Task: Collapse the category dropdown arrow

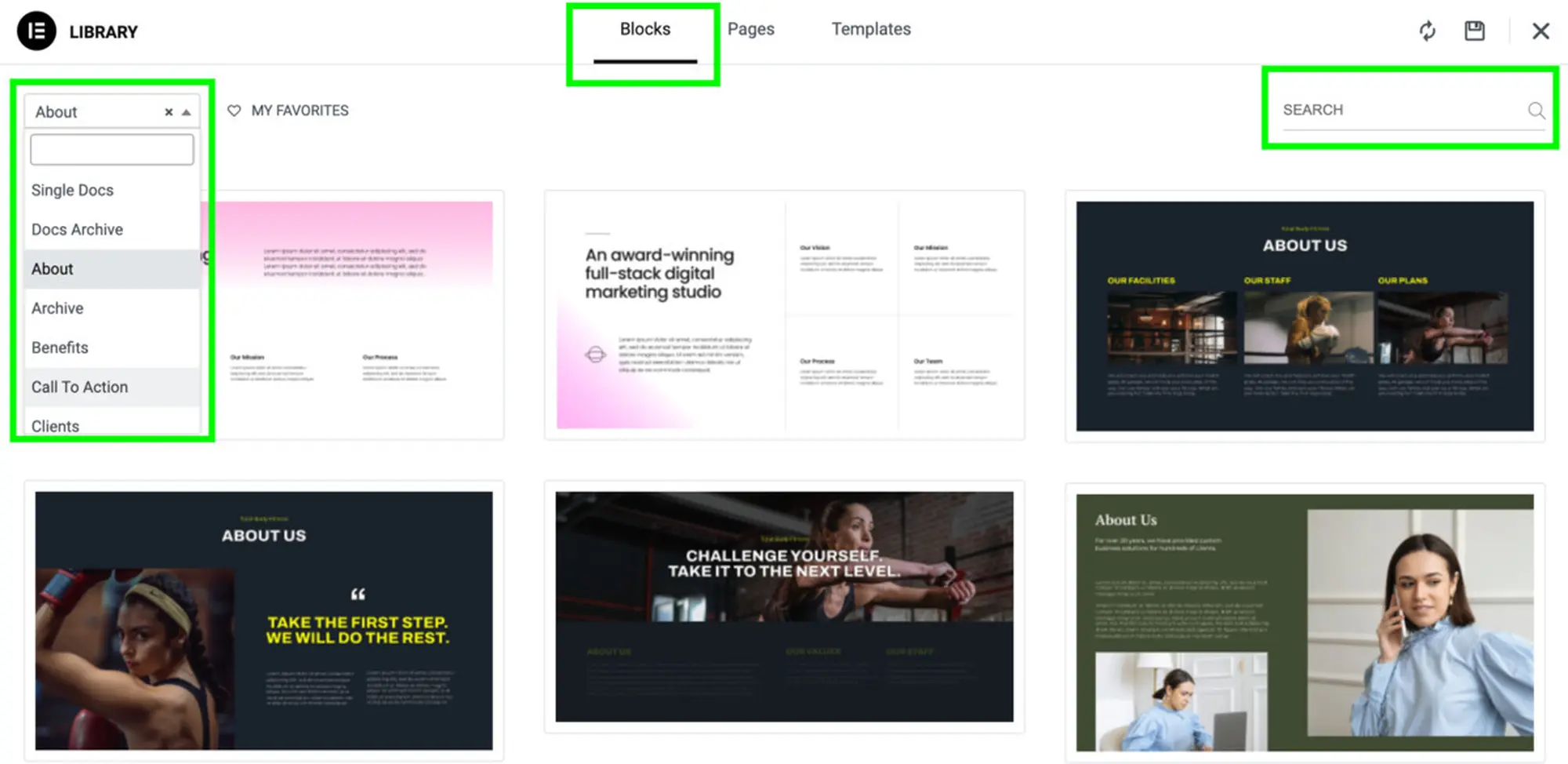Action: [x=187, y=112]
